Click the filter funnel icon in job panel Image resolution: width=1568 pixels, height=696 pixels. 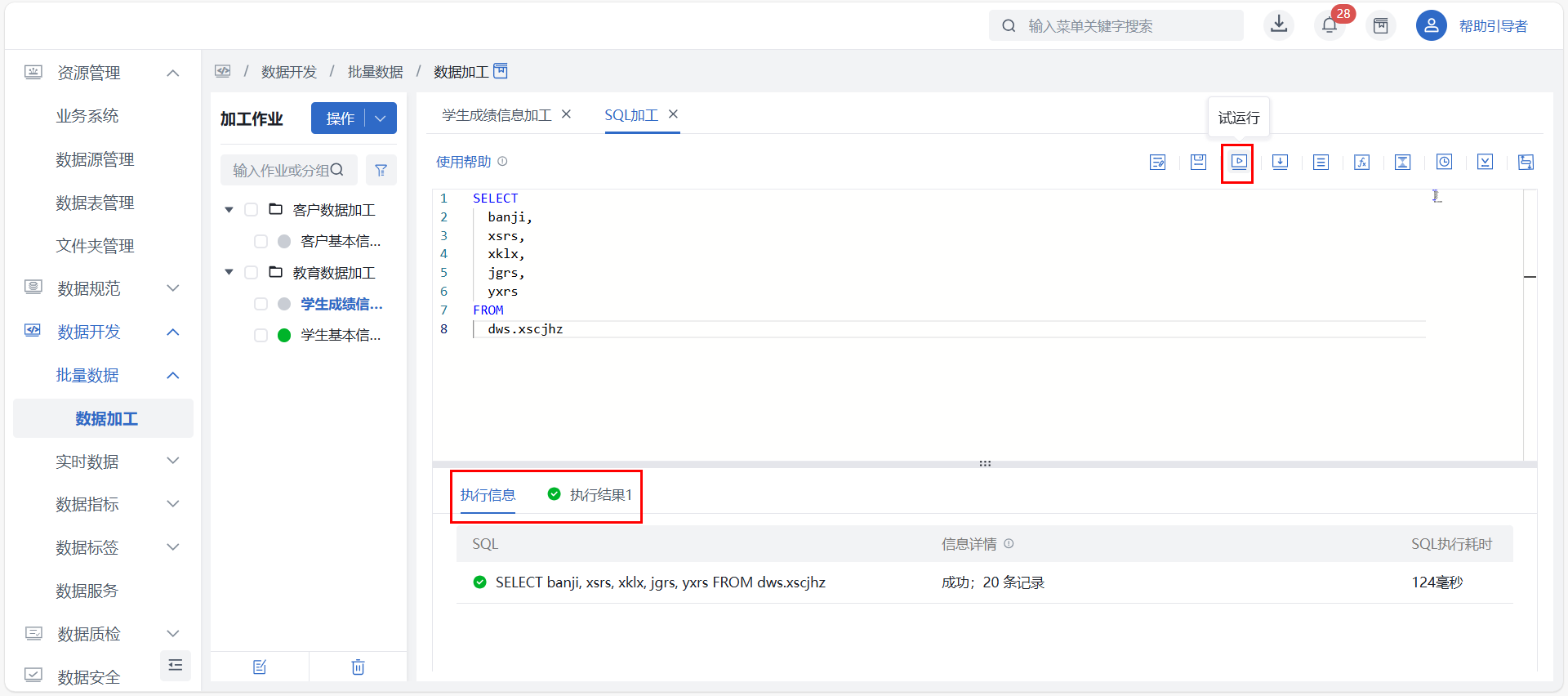pyautogui.click(x=381, y=170)
